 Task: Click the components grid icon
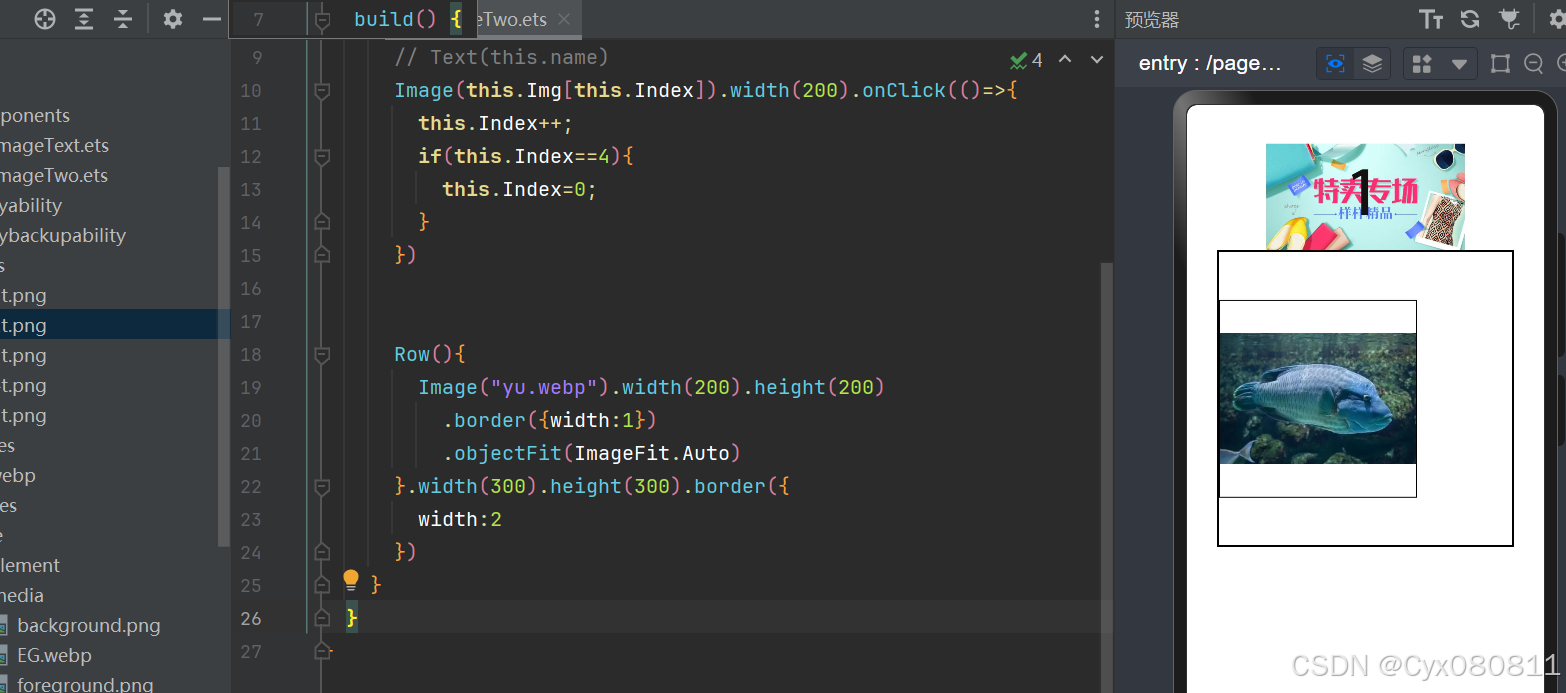point(1422,64)
